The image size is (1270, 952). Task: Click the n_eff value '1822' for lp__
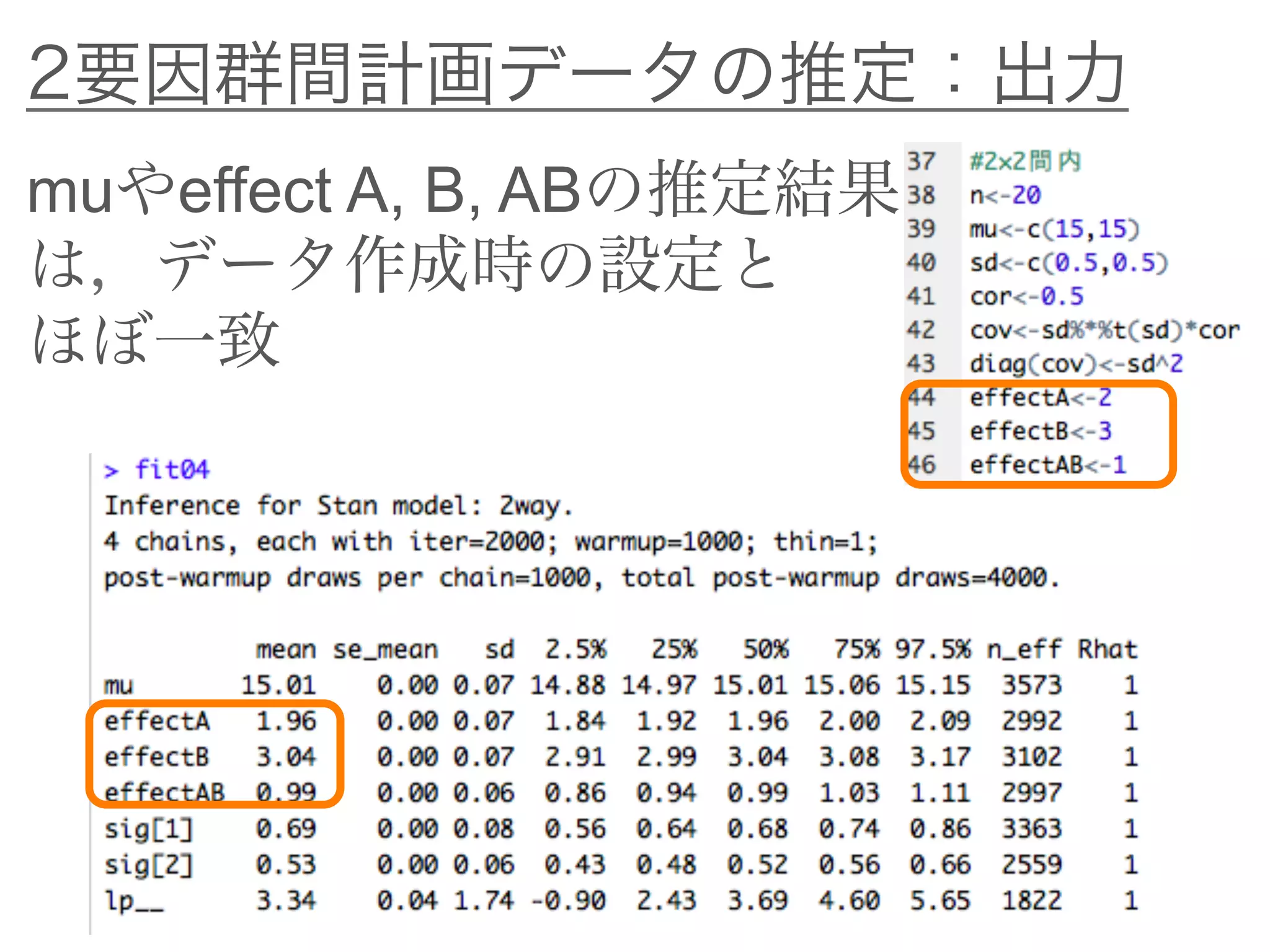1032,901
